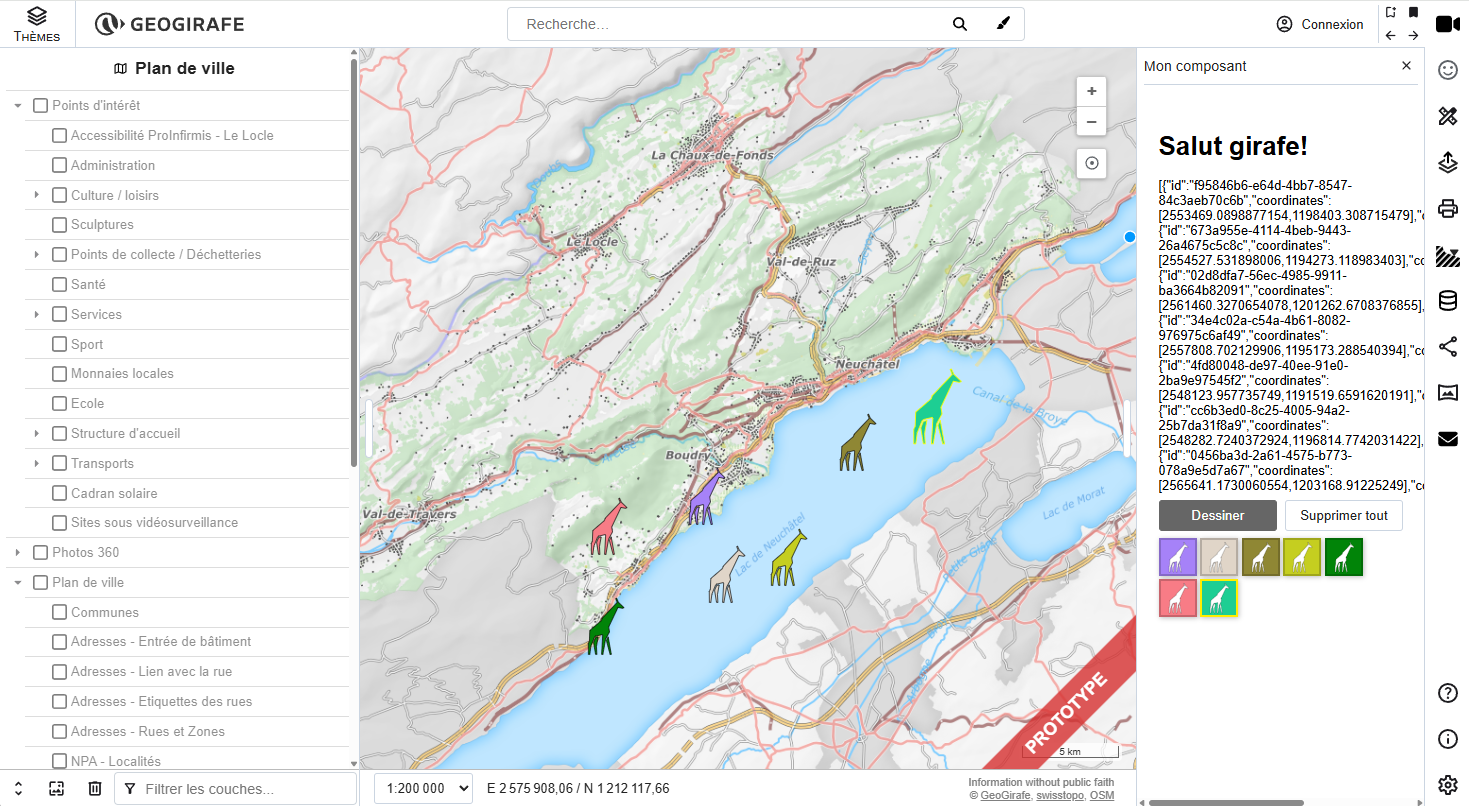Click the geolocation target button on map
This screenshot has height=806, width=1469.
coord(1091,163)
